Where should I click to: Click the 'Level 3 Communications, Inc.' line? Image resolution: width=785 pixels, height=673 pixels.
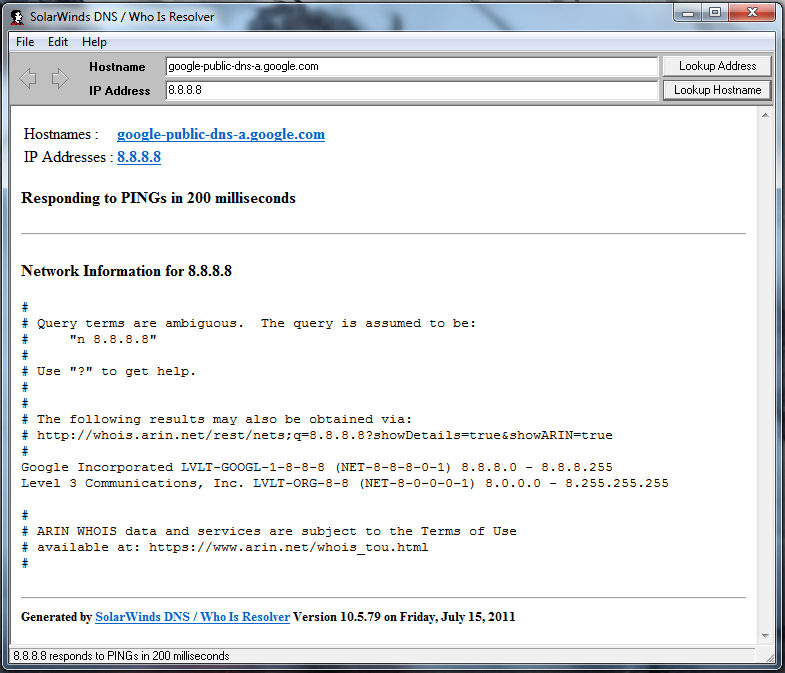345,483
